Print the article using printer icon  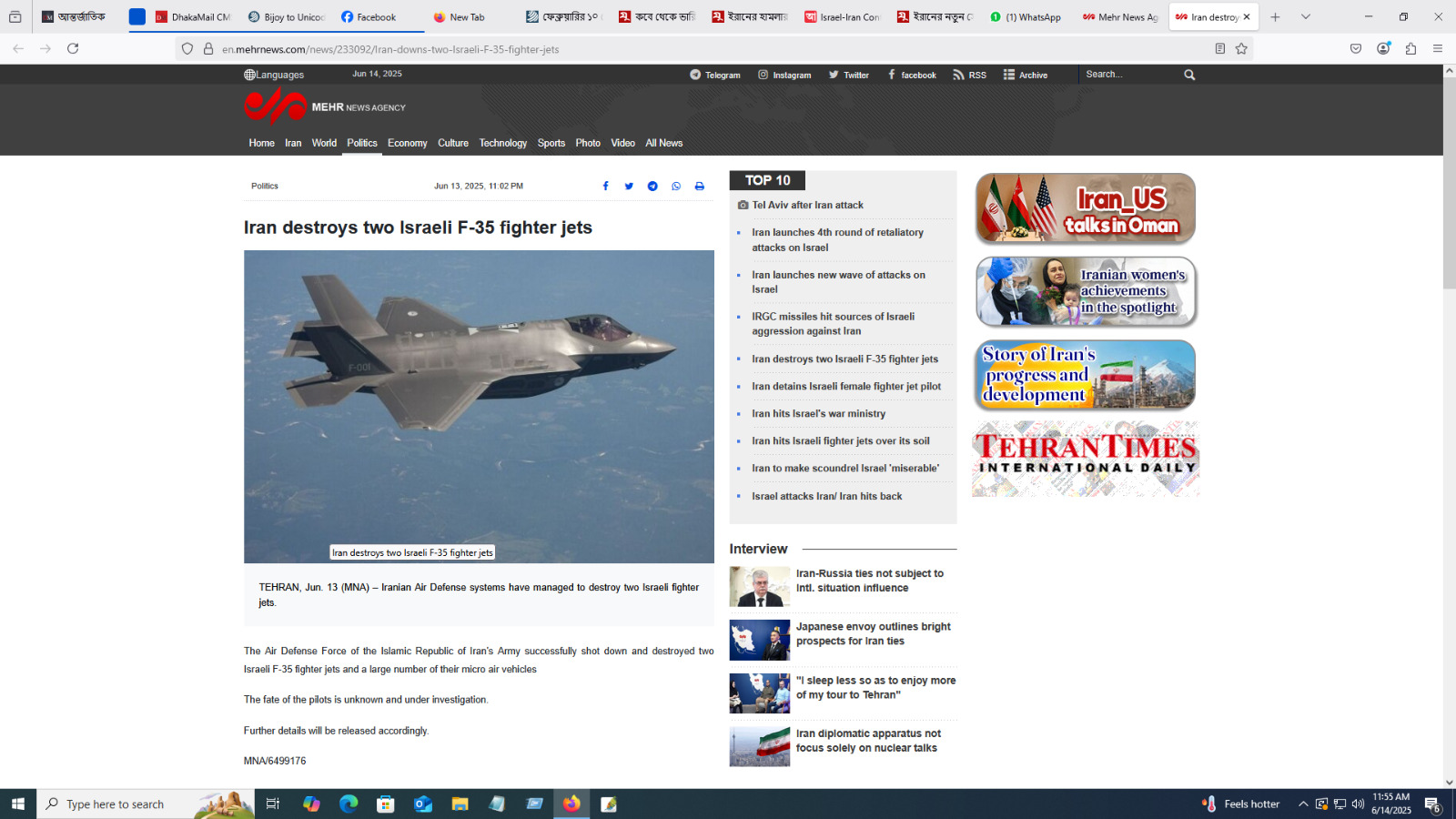point(700,187)
